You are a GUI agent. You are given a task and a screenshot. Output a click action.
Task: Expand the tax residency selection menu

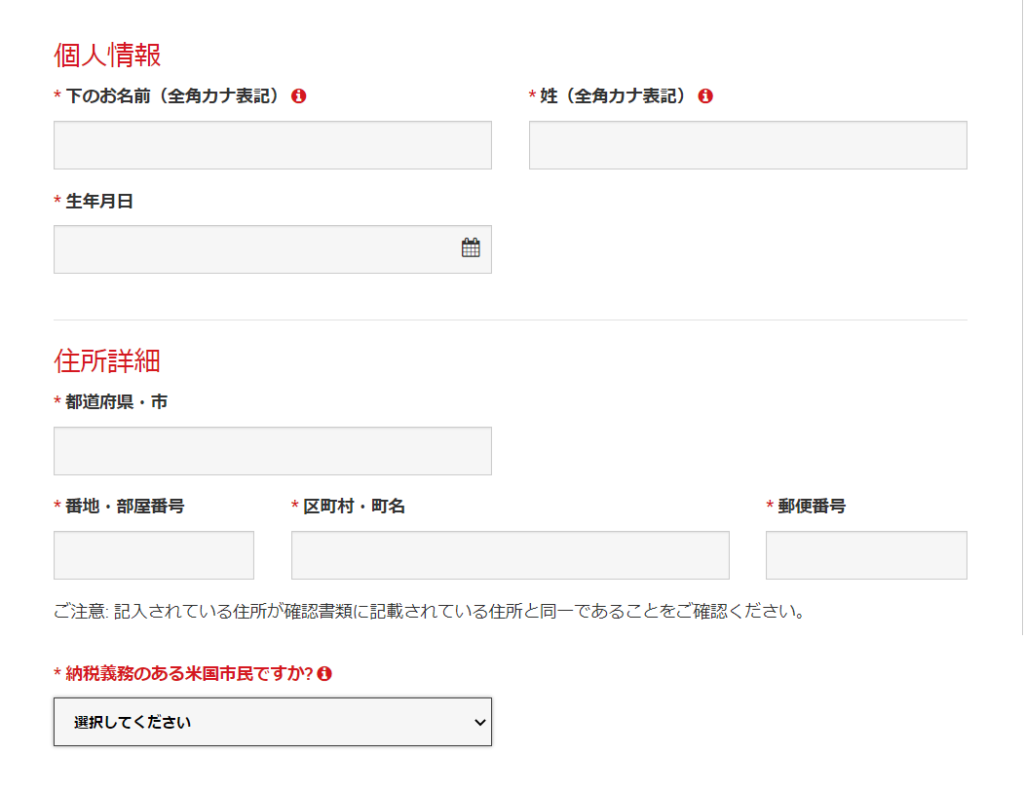272,722
